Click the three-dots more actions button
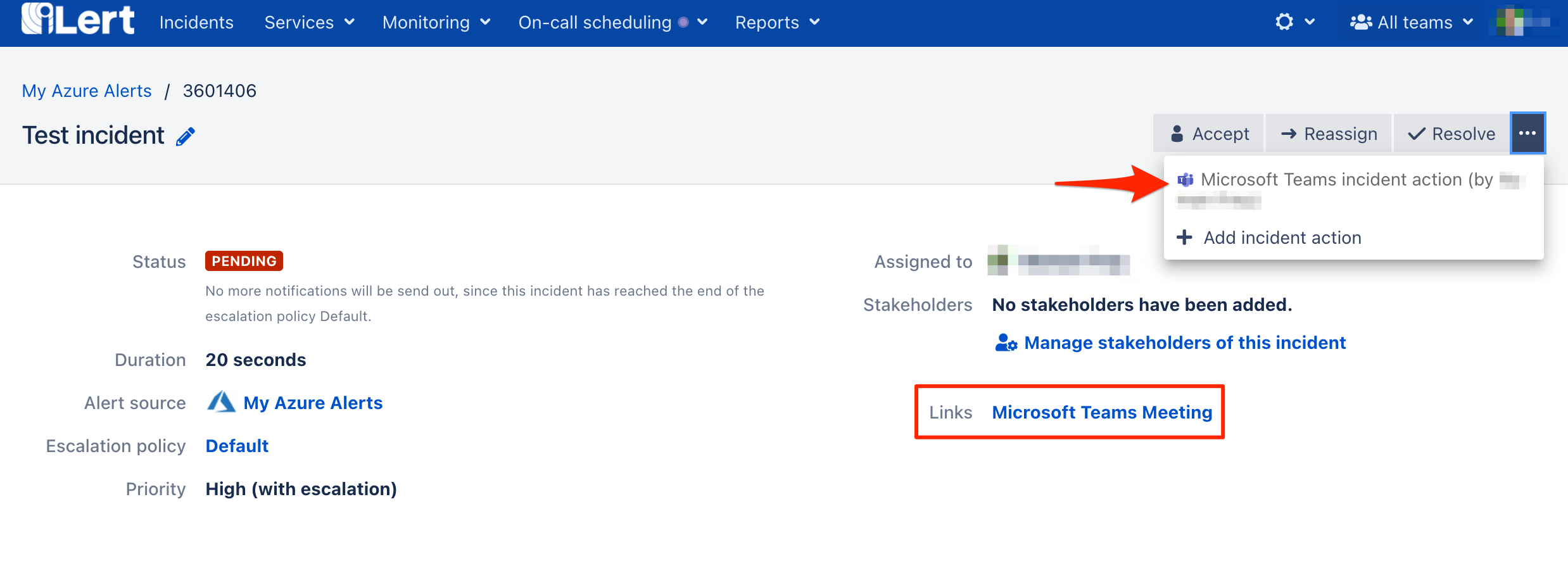The height and width of the screenshot is (561, 1568). [x=1527, y=134]
